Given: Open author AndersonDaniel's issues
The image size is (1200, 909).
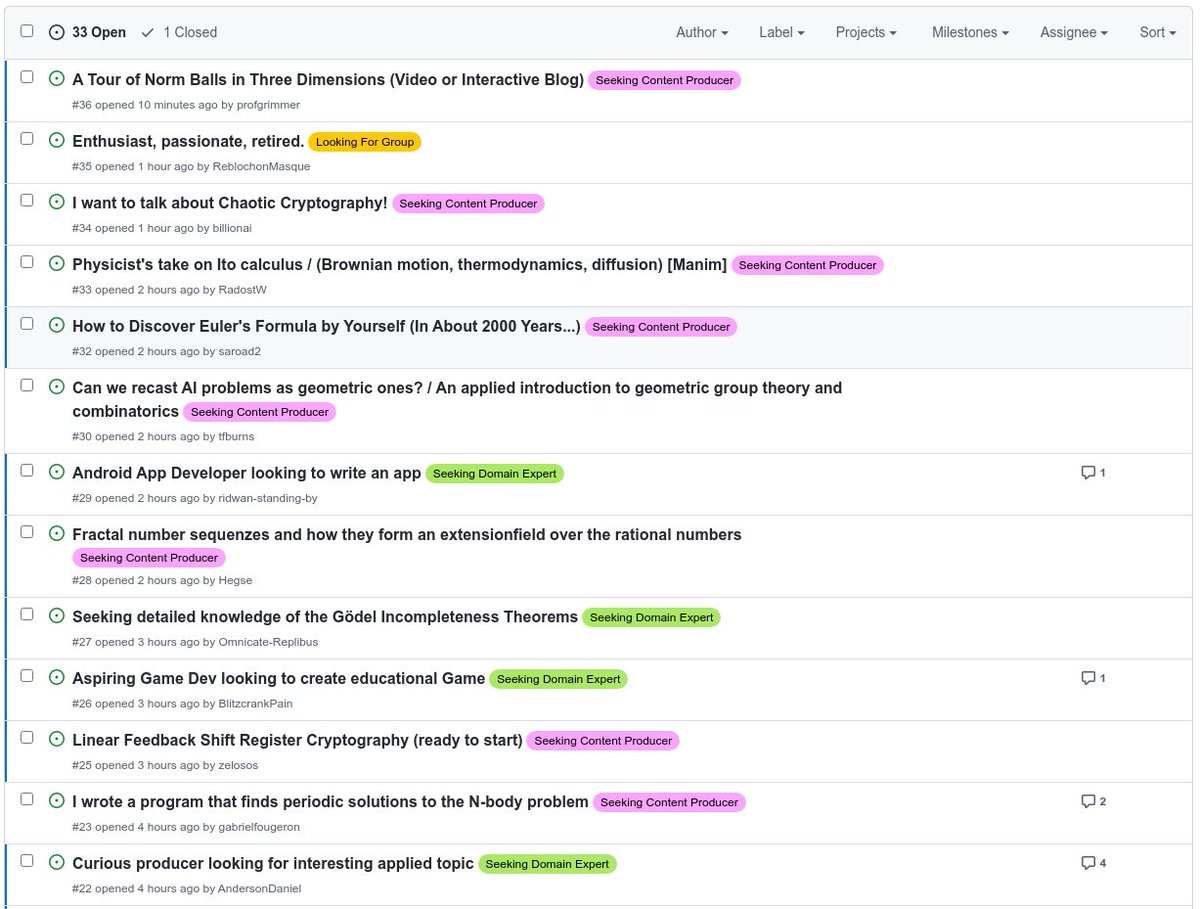Looking at the screenshot, I should 260,889.
